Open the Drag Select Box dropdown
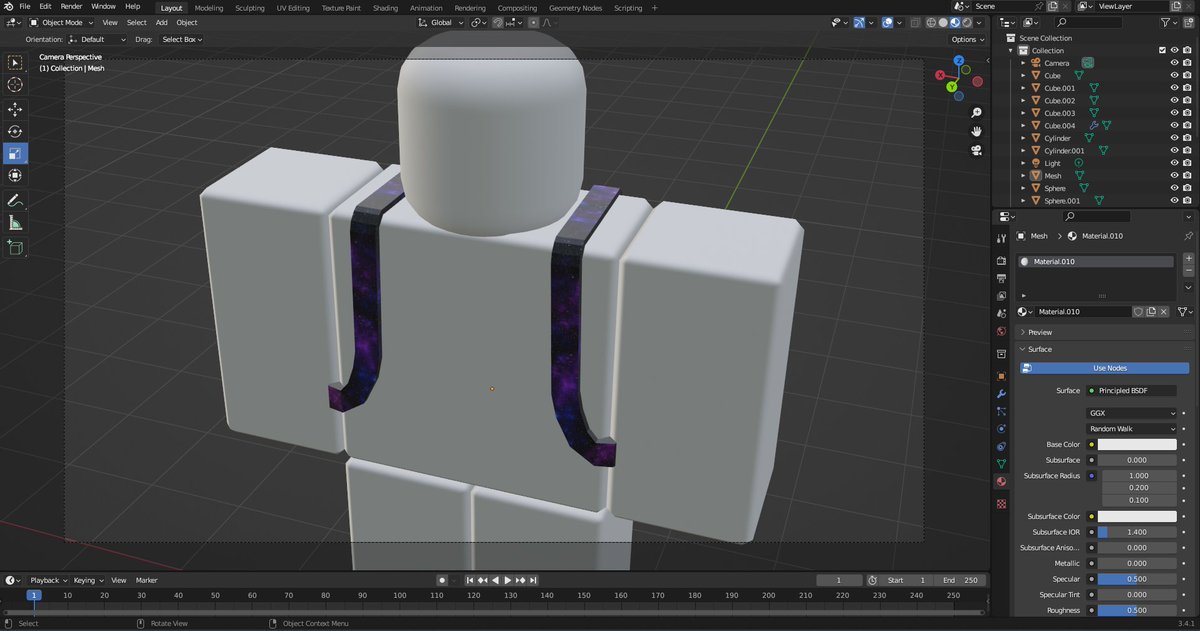This screenshot has height=631, width=1200. pos(182,39)
